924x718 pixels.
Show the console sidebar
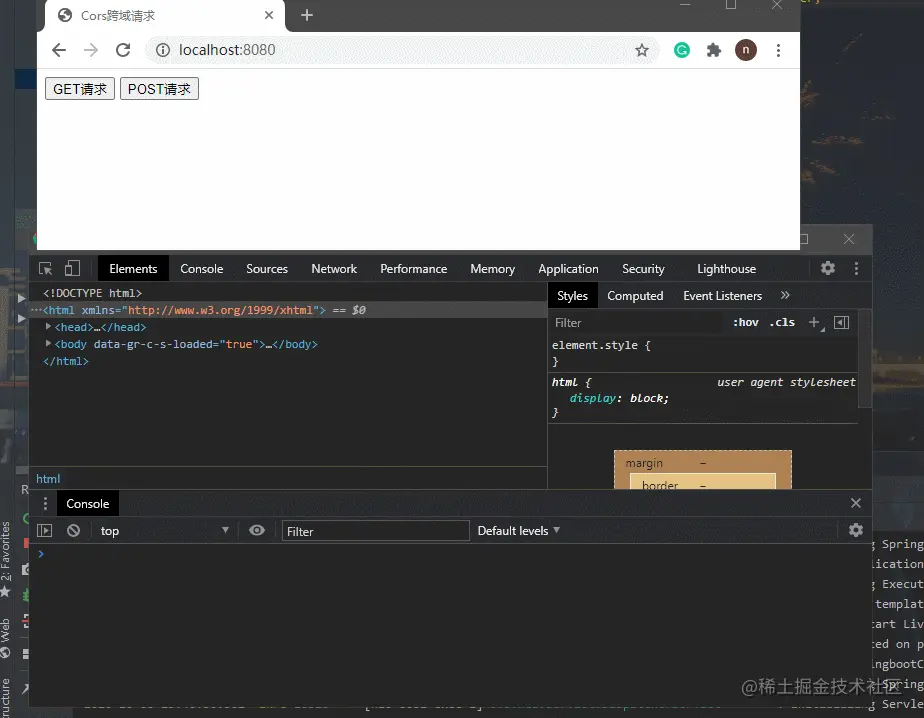point(45,531)
